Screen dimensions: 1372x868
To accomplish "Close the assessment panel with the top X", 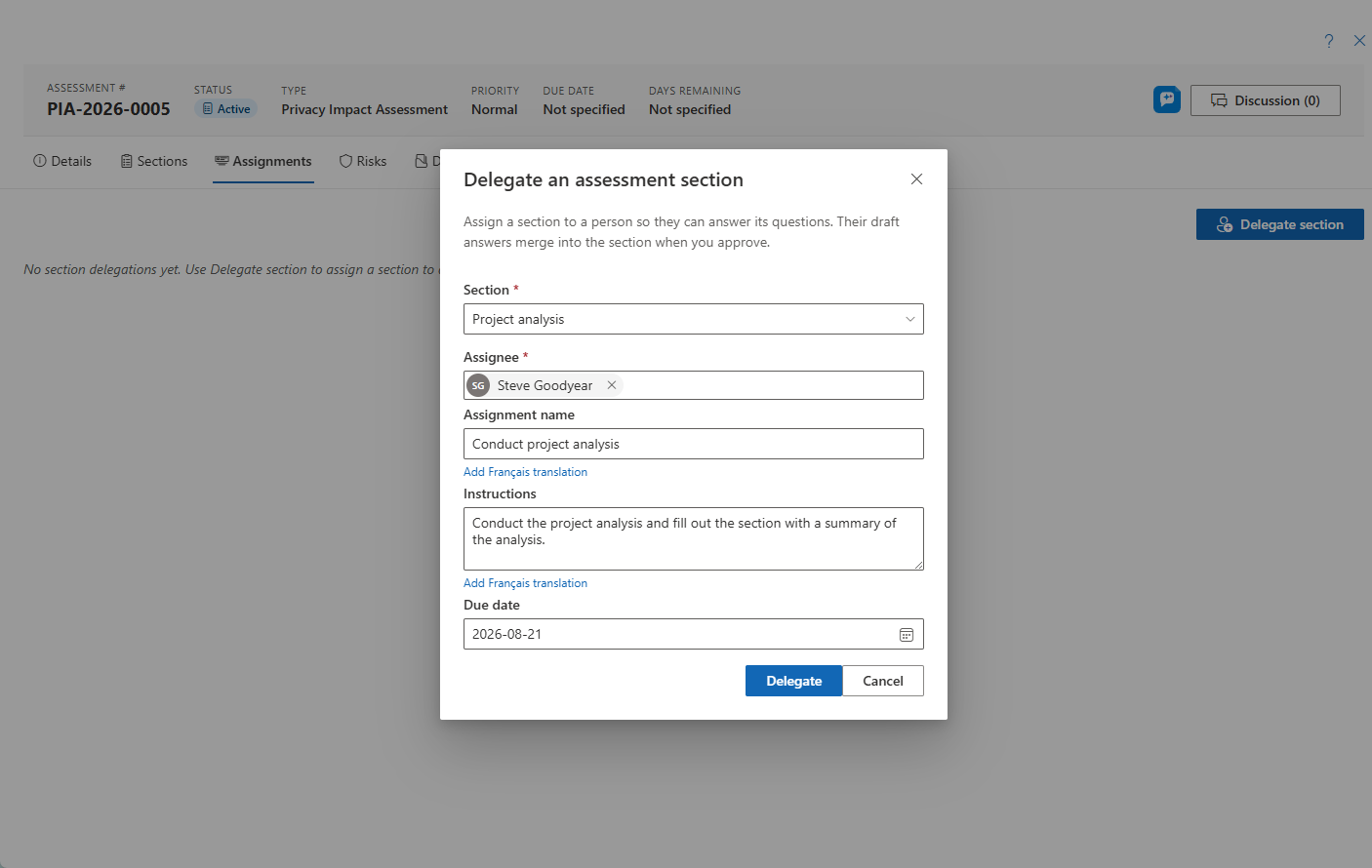I will pos(1359,41).
